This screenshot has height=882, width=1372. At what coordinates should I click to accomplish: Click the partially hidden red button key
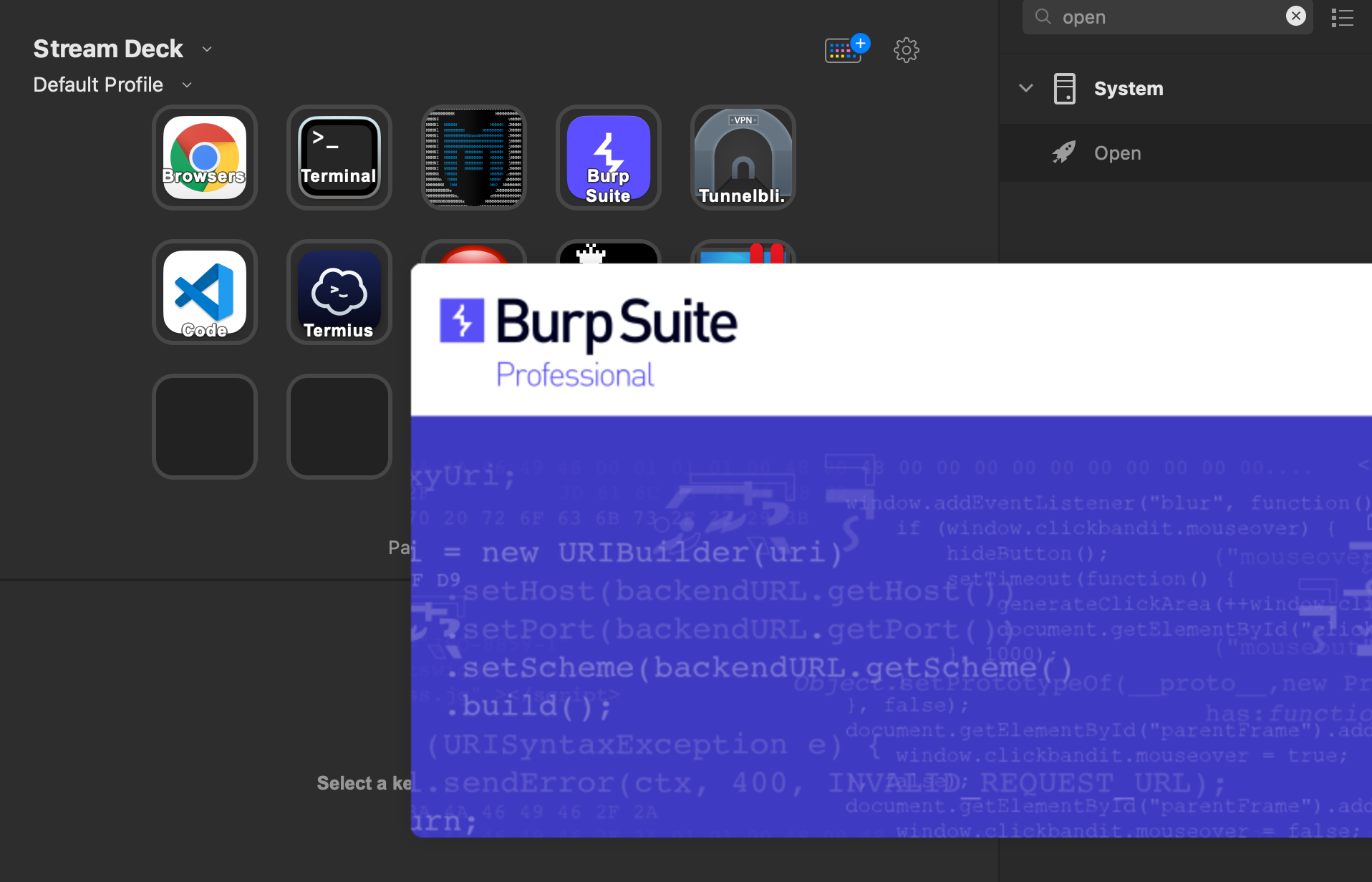coord(473,253)
